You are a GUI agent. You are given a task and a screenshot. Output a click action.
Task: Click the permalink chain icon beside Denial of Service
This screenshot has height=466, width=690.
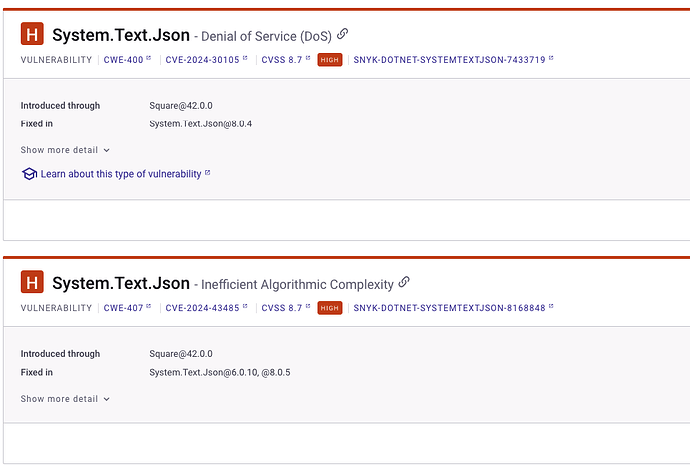click(343, 35)
